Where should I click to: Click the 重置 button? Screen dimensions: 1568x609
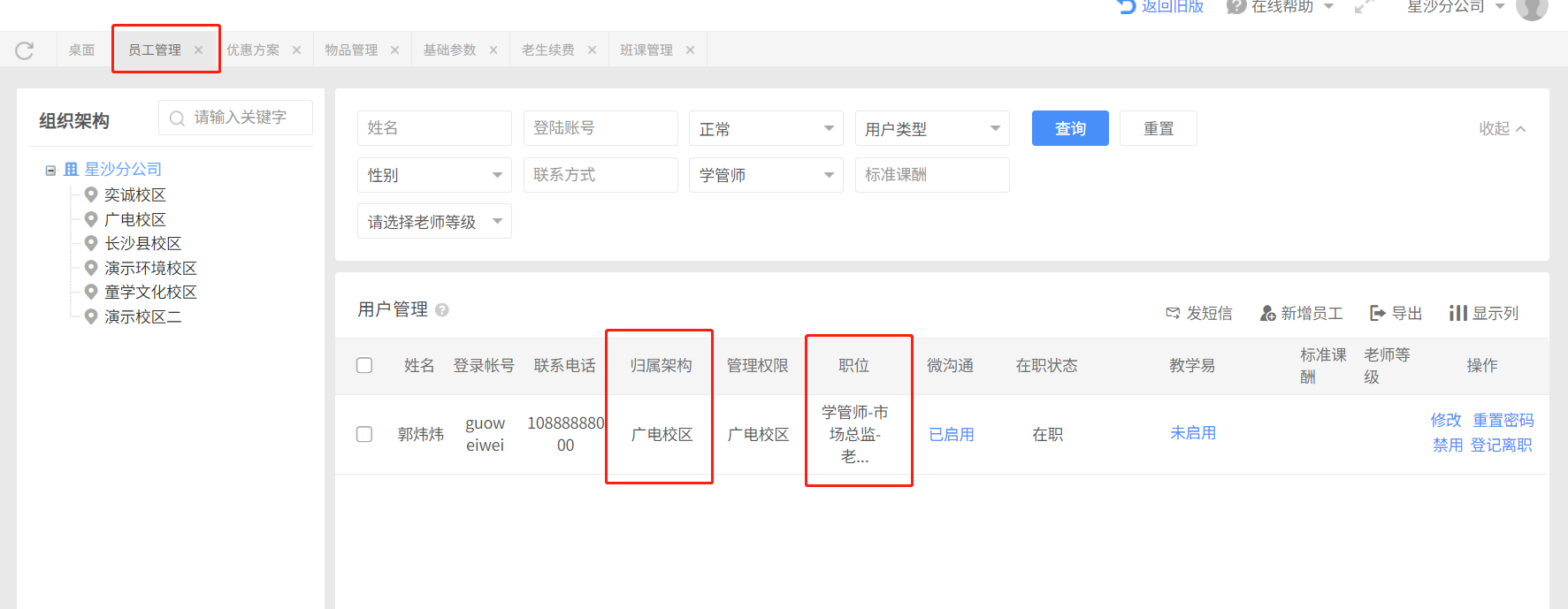[x=1159, y=128]
